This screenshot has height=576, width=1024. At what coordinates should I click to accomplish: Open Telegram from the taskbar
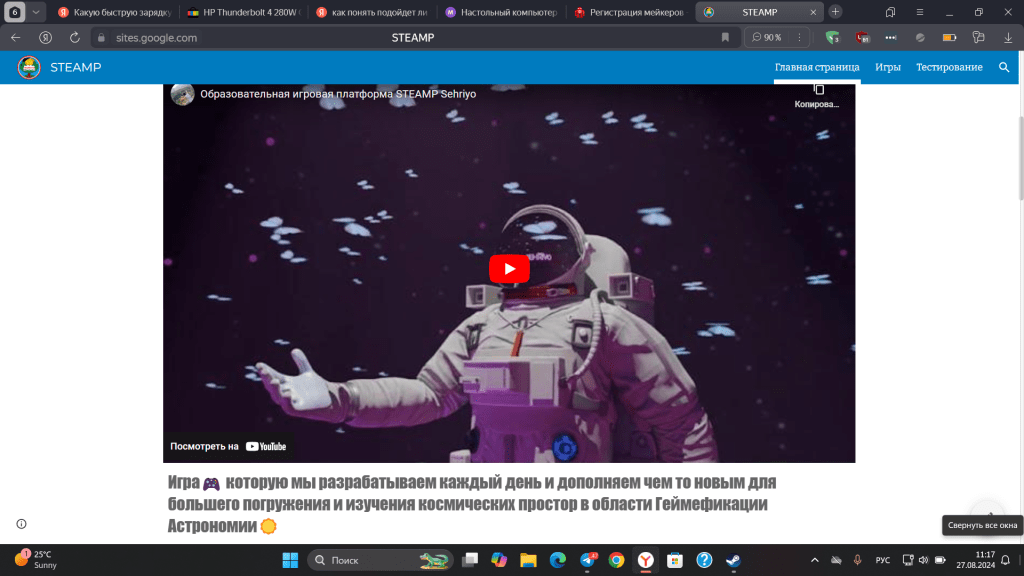[585, 561]
